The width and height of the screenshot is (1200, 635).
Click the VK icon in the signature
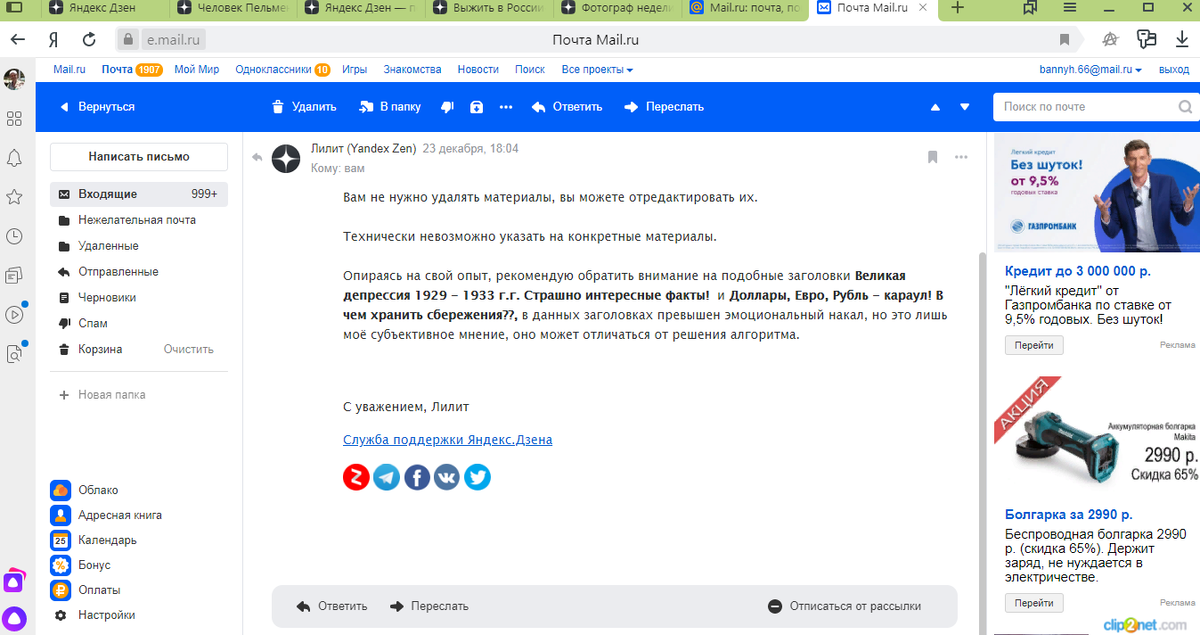(x=447, y=477)
